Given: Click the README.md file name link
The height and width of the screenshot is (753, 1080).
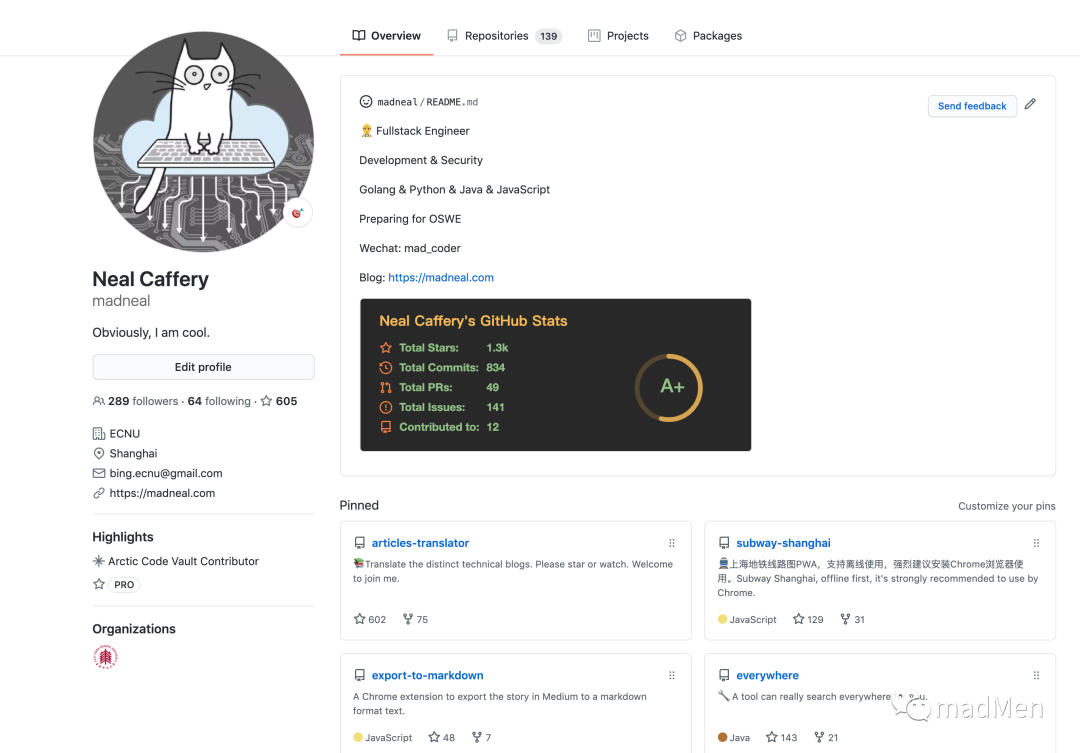Looking at the screenshot, I should [452, 102].
